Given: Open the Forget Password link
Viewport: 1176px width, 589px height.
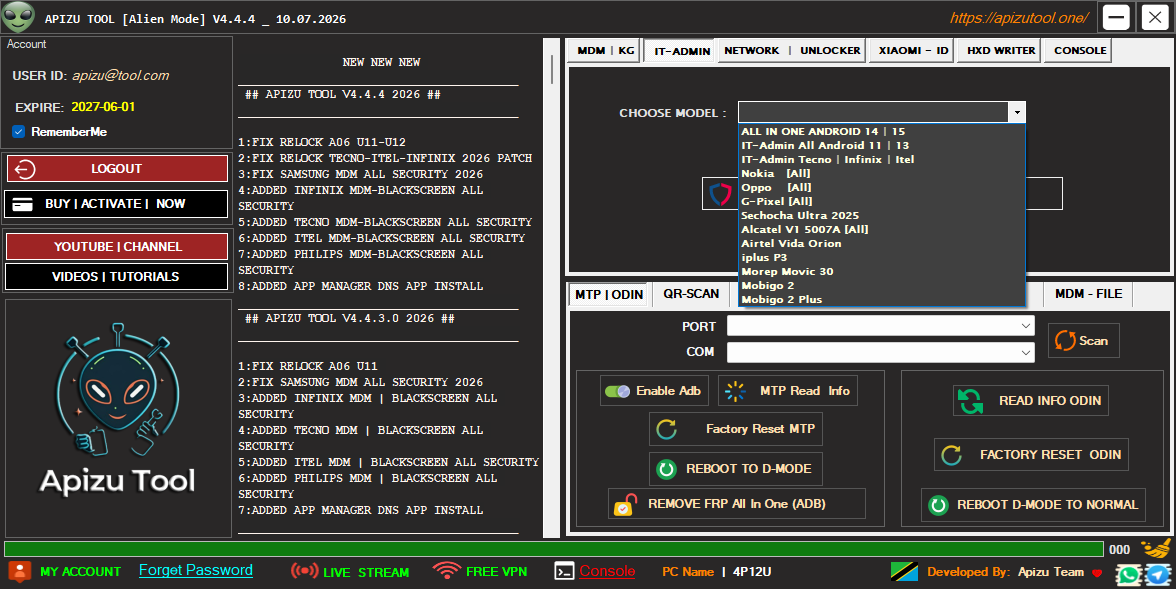Looking at the screenshot, I should (196, 570).
